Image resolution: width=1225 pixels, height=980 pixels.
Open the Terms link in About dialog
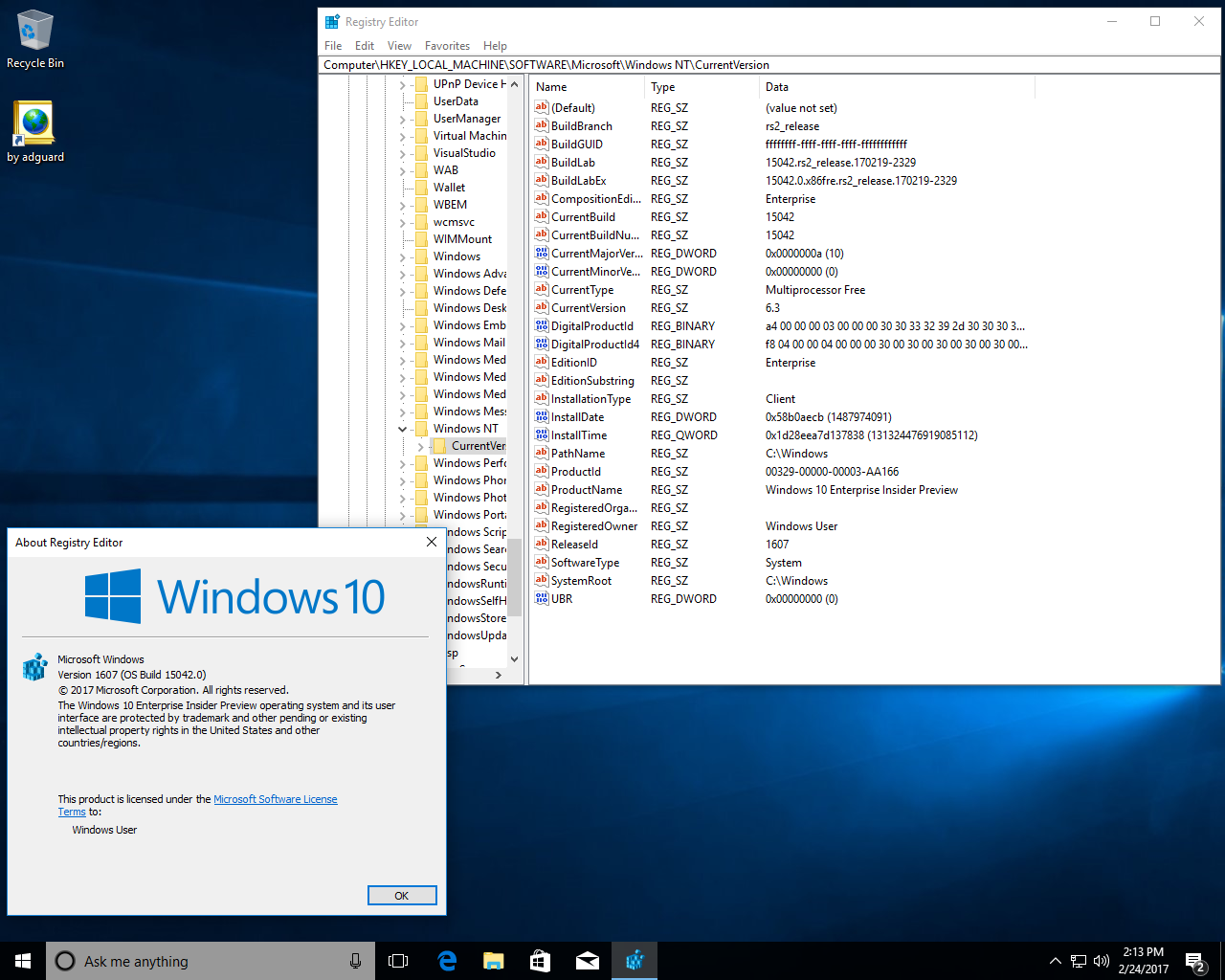pos(72,812)
